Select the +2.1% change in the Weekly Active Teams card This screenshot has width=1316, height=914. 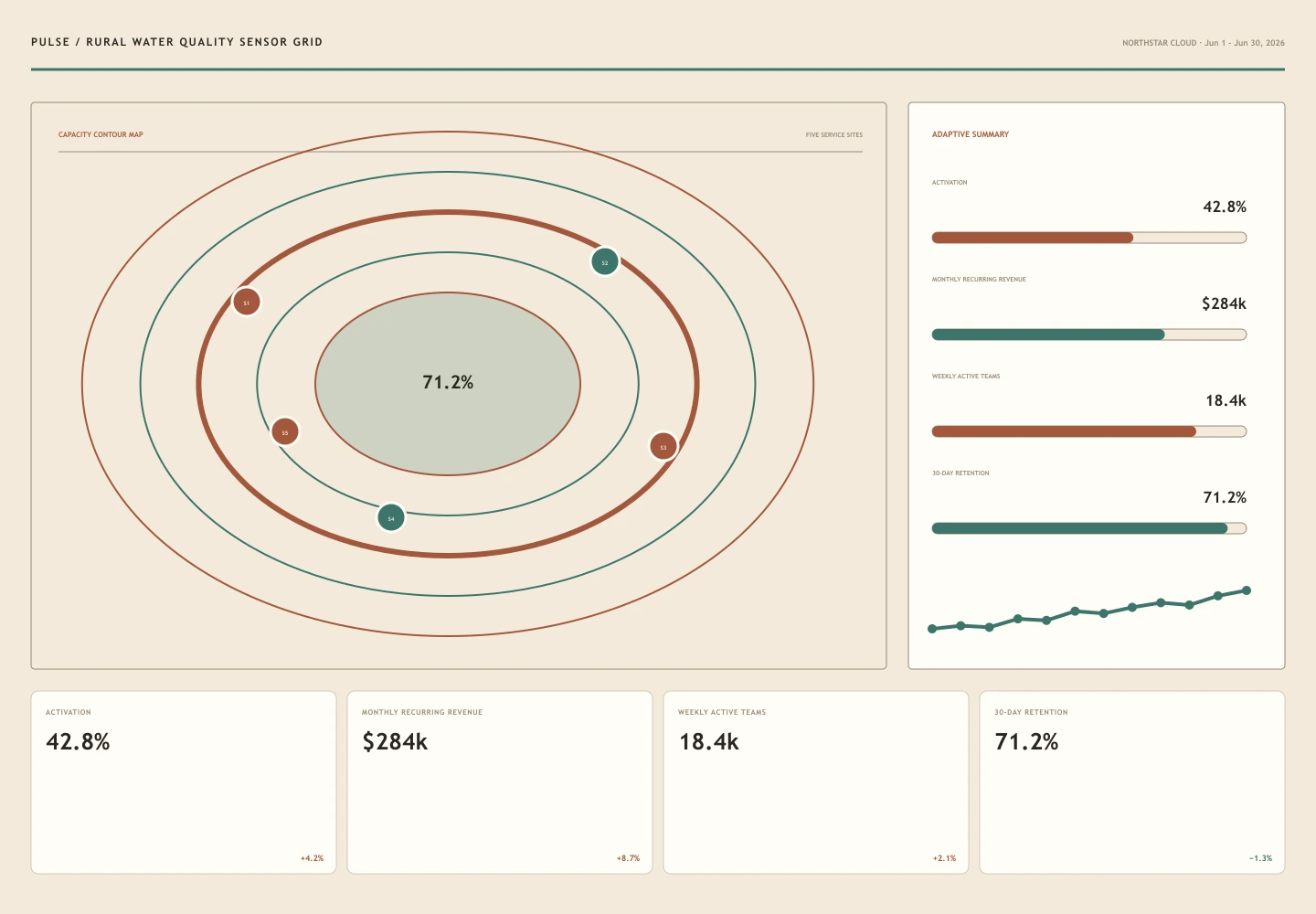tap(944, 858)
